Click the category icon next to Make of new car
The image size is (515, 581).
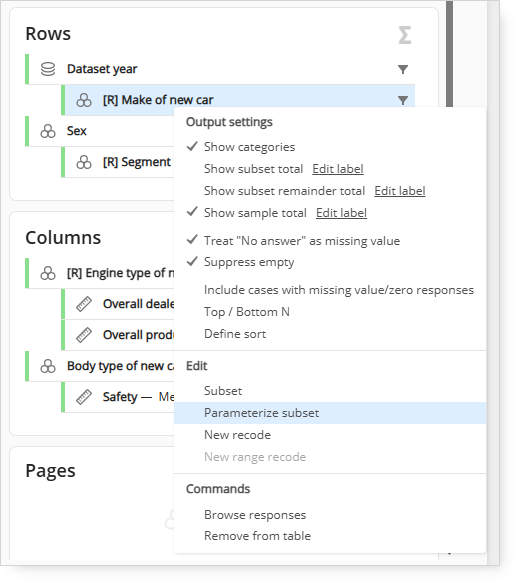(x=84, y=100)
